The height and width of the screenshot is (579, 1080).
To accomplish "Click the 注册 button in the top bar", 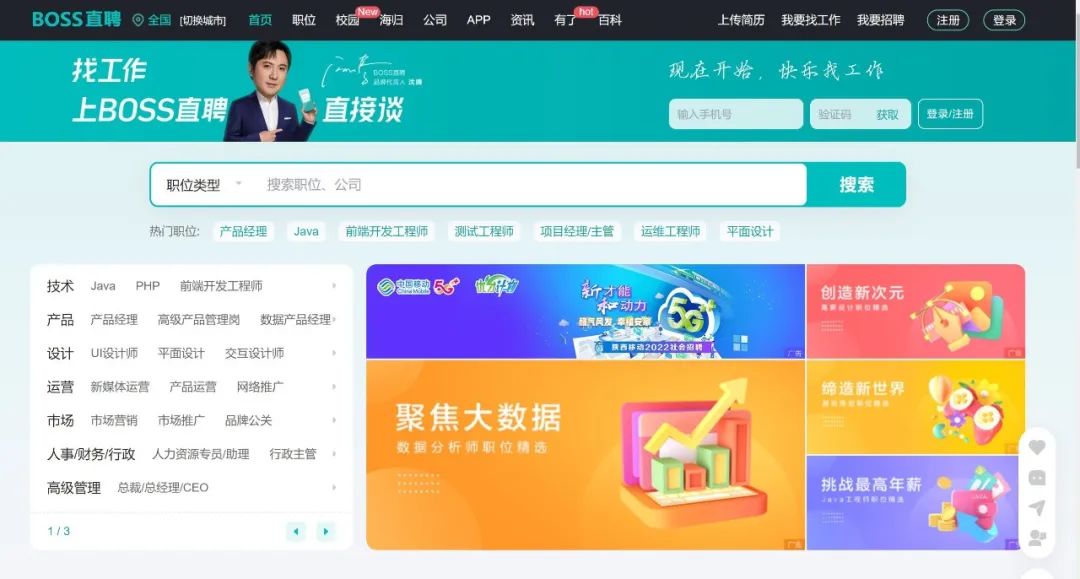I will click(948, 20).
